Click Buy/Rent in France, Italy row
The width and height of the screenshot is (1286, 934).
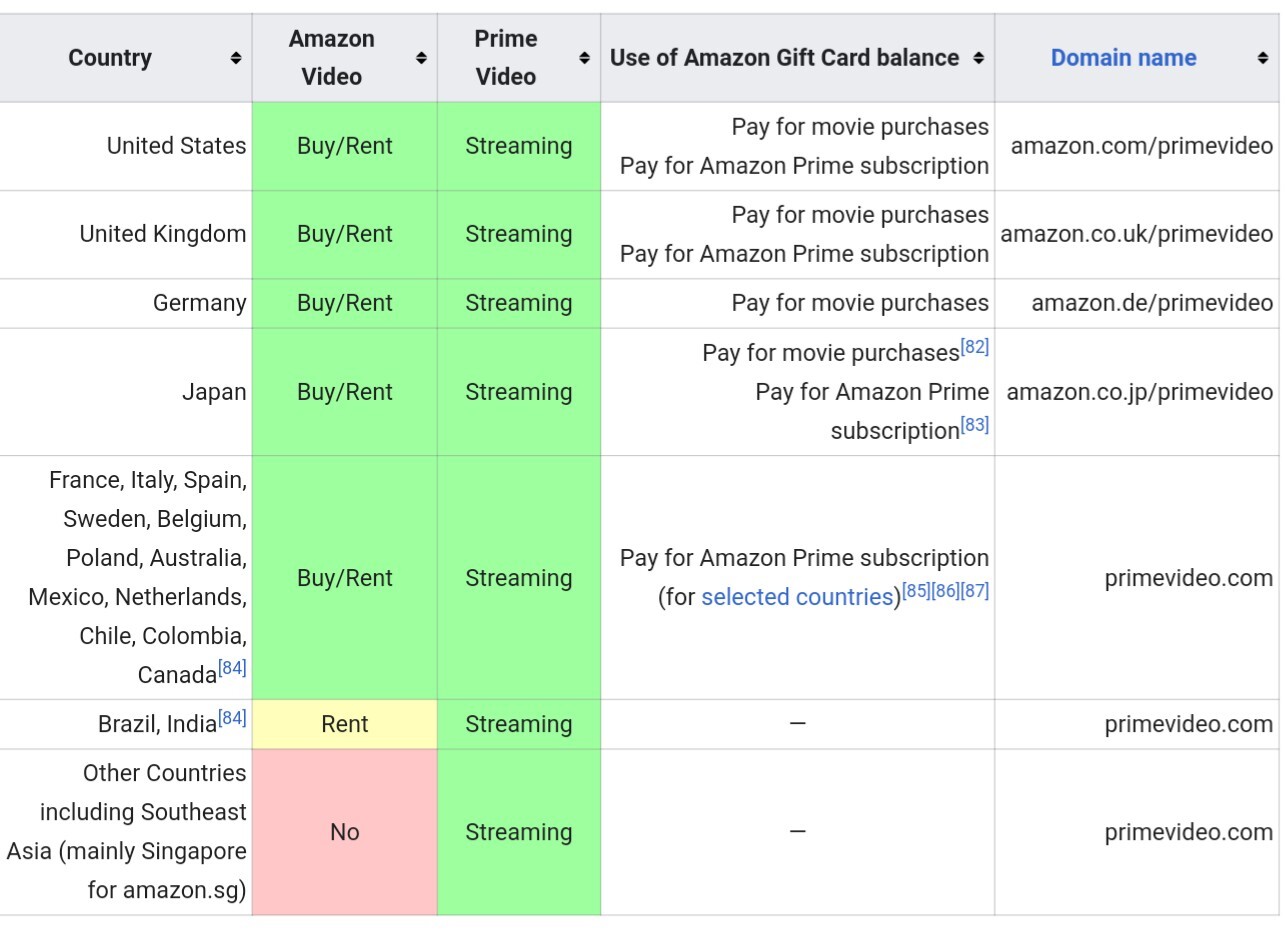pos(345,578)
